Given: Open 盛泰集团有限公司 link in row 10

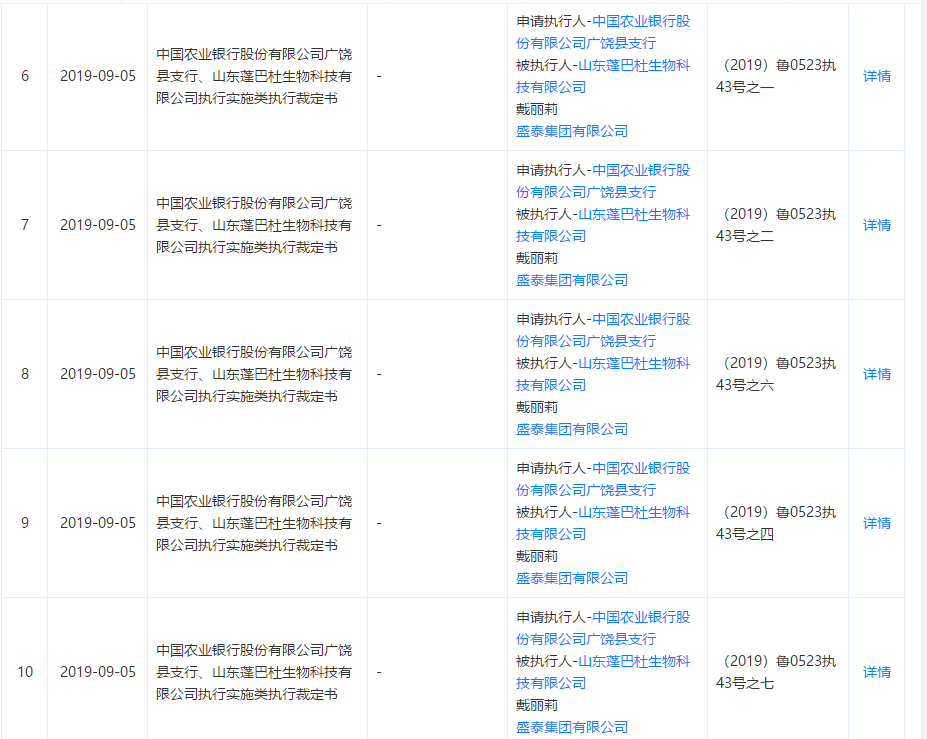Looking at the screenshot, I should (x=572, y=727).
